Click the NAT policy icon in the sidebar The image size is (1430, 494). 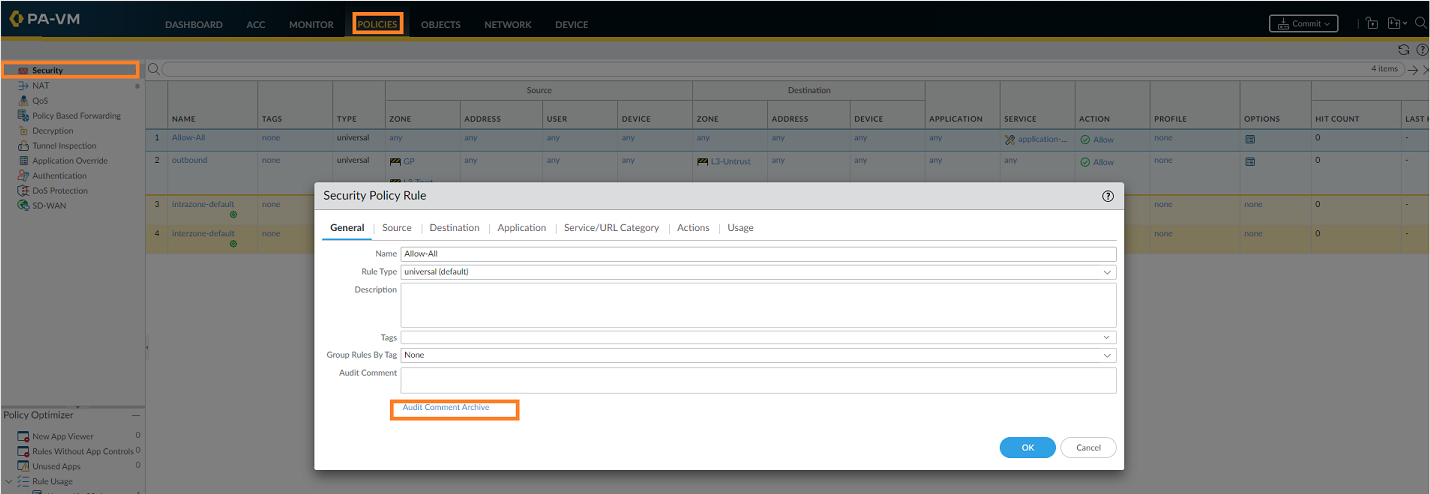(x=23, y=86)
